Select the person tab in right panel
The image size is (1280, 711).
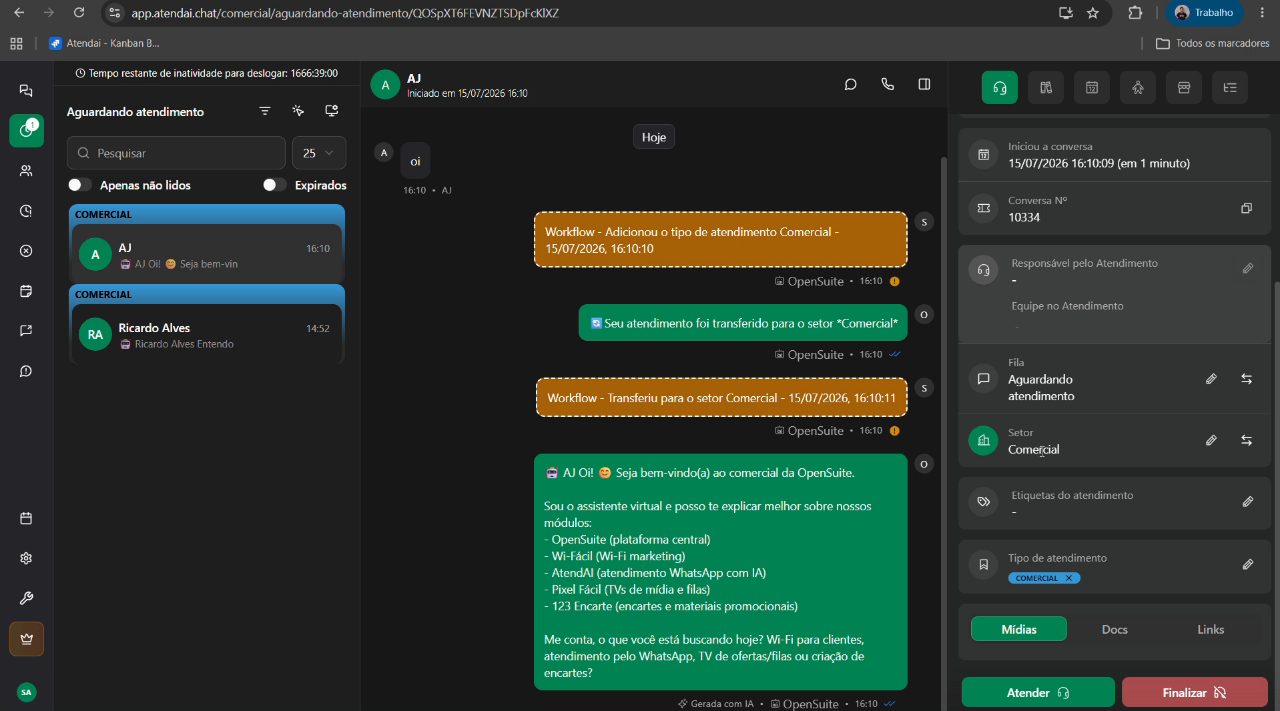click(1138, 87)
